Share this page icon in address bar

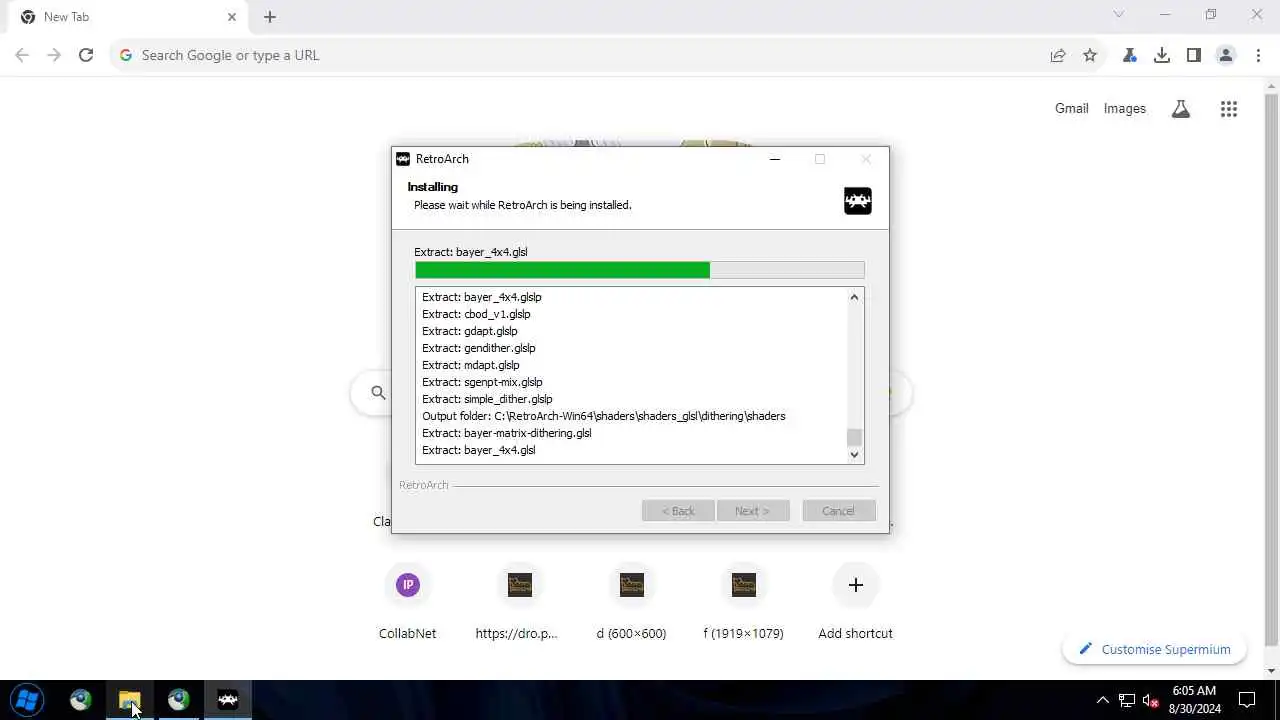[x=1058, y=55]
